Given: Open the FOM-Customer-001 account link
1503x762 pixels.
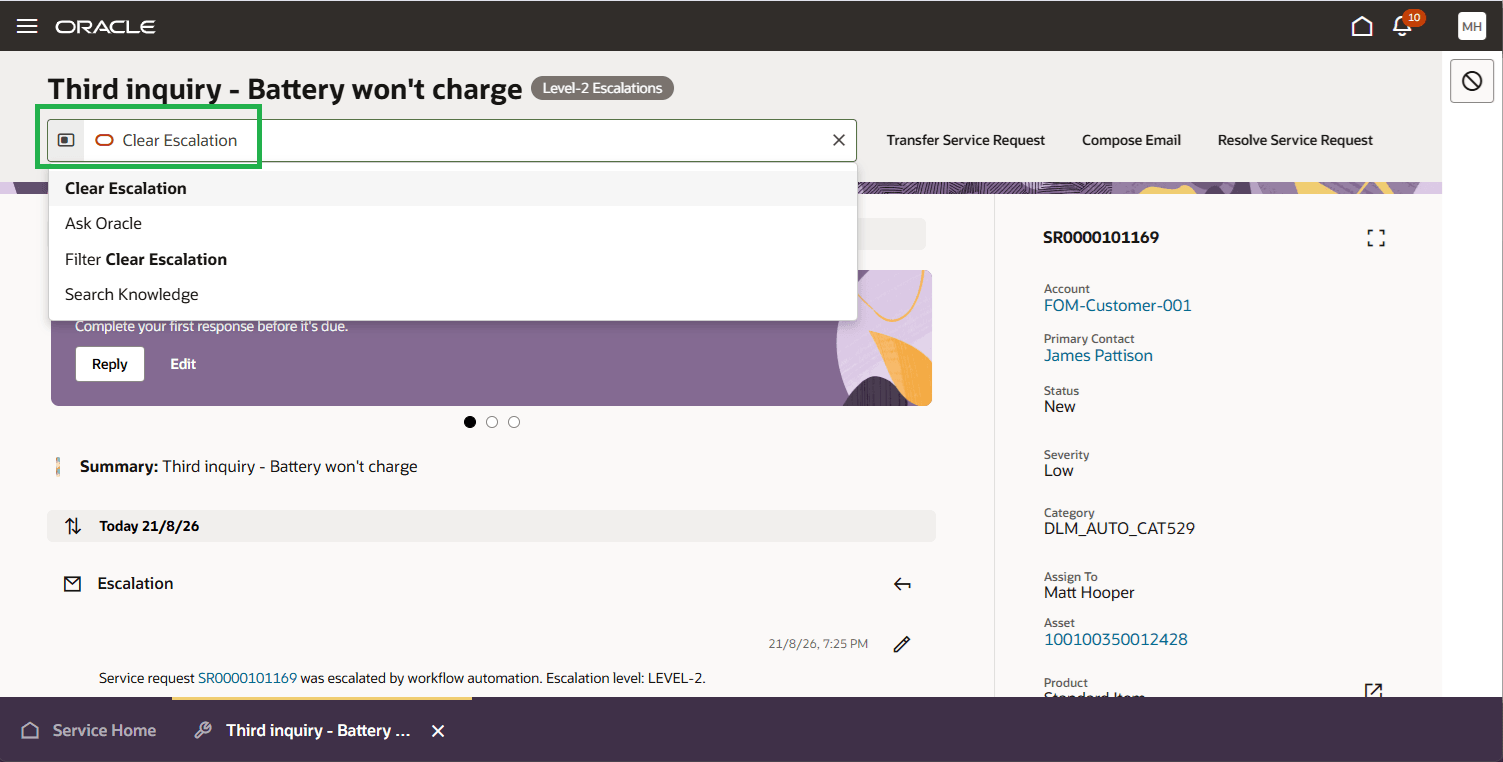Looking at the screenshot, I should pos(1118,306).
